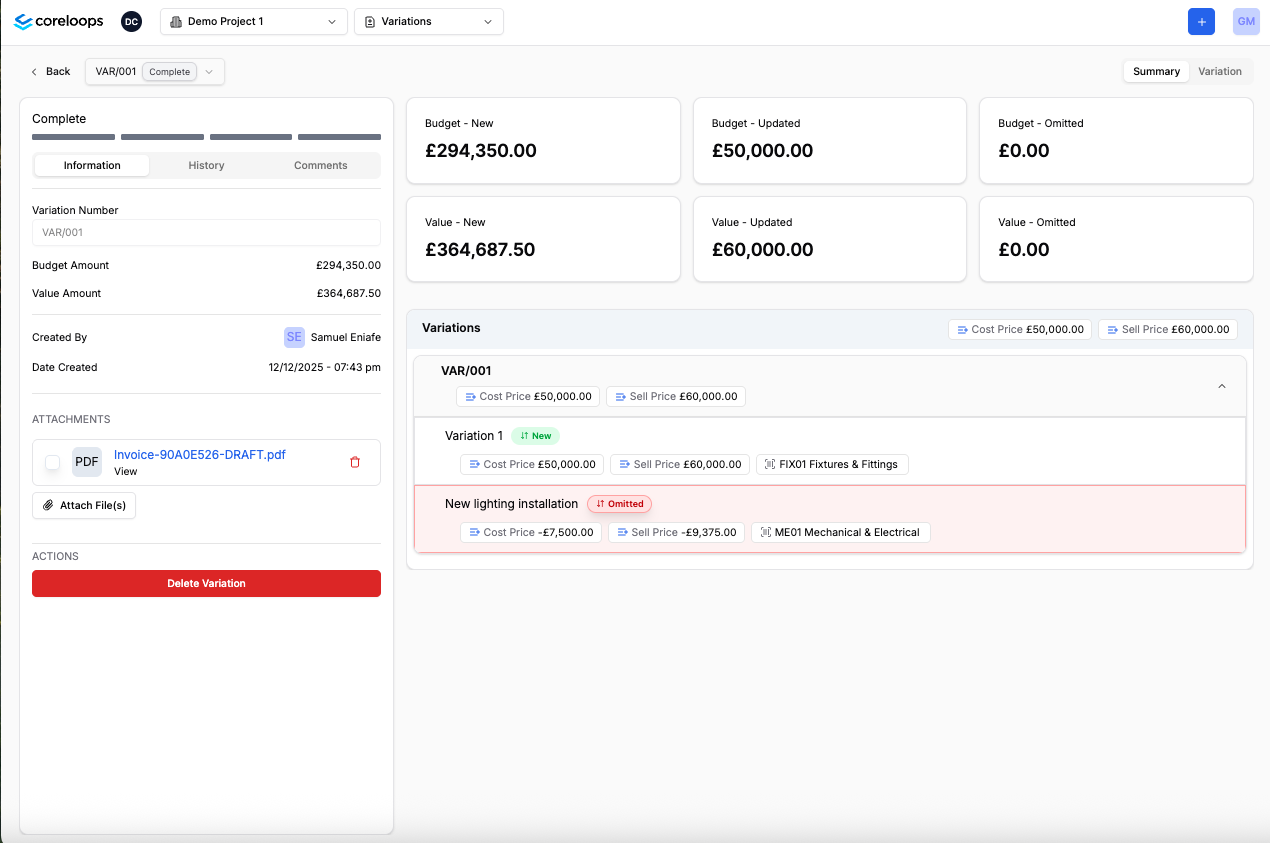This screenshot has width=1270, height=843.
Task: Click the red trash icon beside the invoice
Action: click(x=355, y=462)
